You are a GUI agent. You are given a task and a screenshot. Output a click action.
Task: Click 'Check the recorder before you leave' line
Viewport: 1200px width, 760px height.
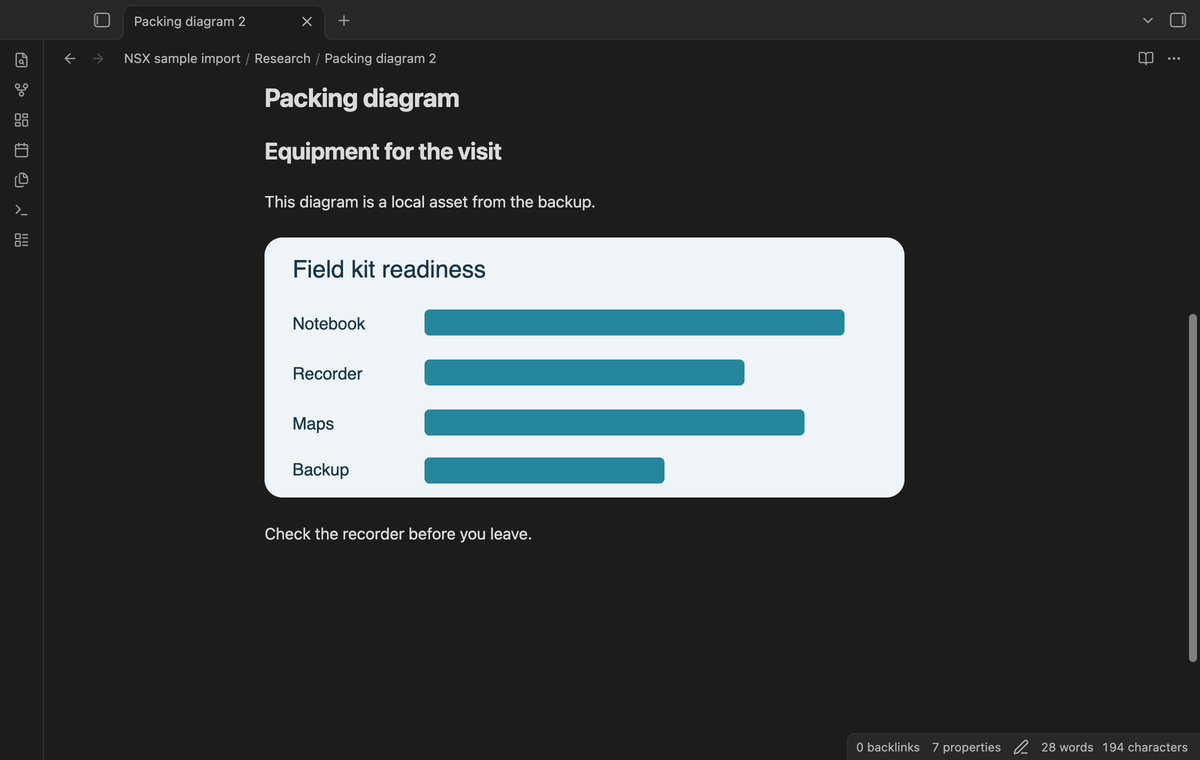(x=398, y=534)
